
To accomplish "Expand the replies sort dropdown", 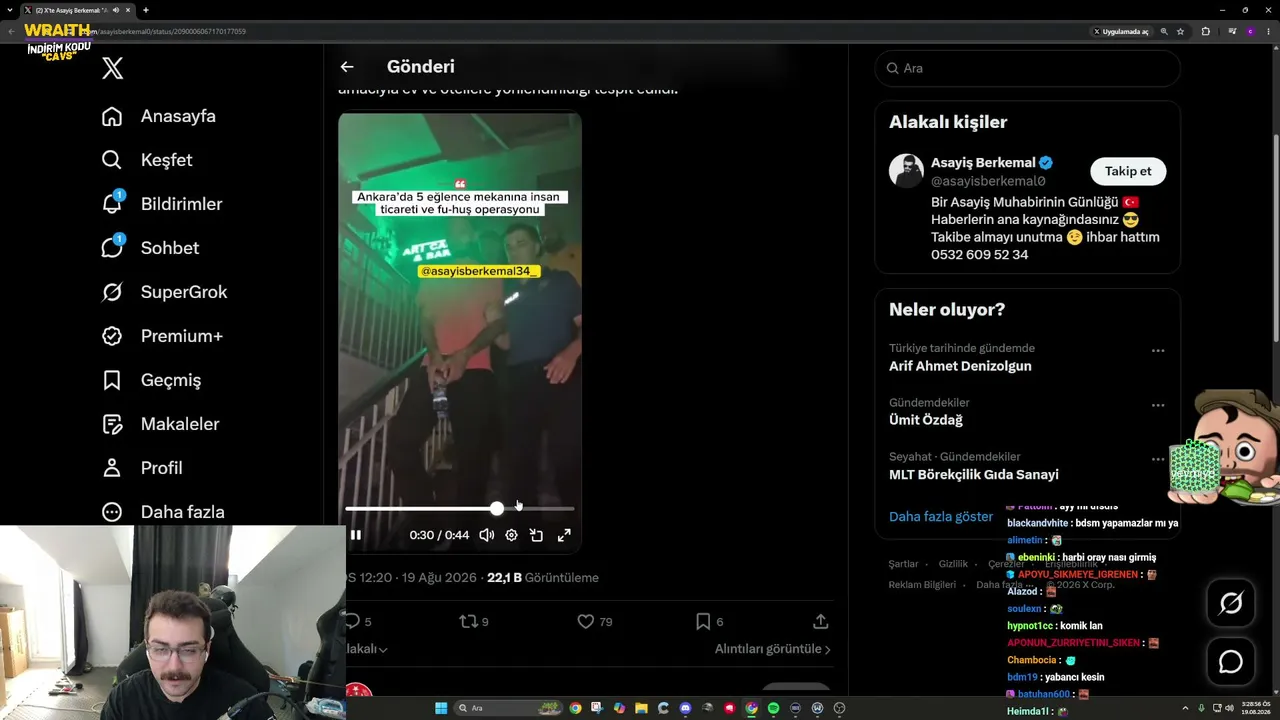I will pyautogui.click(x=367, y=649).
